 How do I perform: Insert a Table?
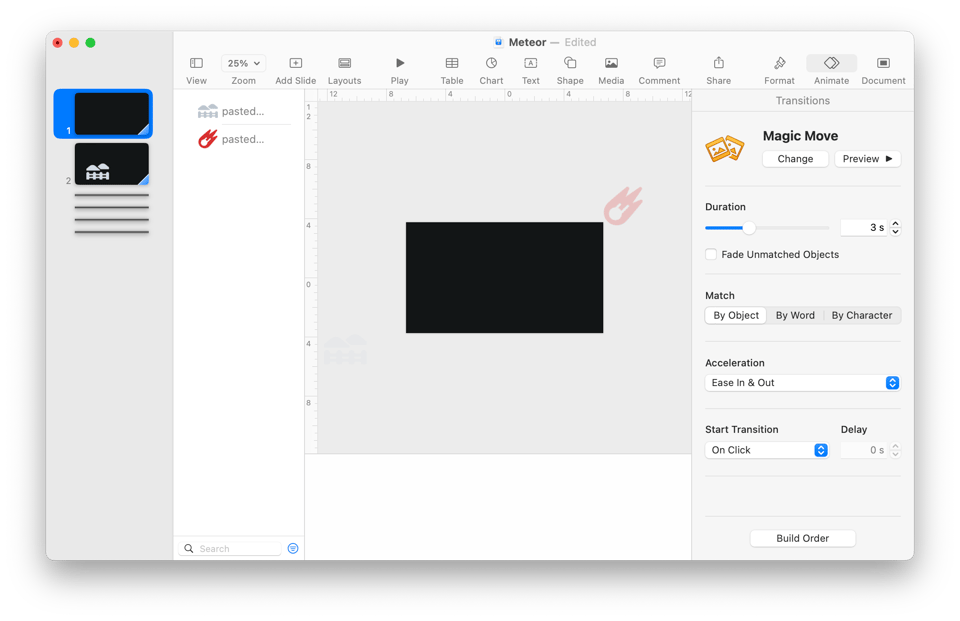coord(451,65)
